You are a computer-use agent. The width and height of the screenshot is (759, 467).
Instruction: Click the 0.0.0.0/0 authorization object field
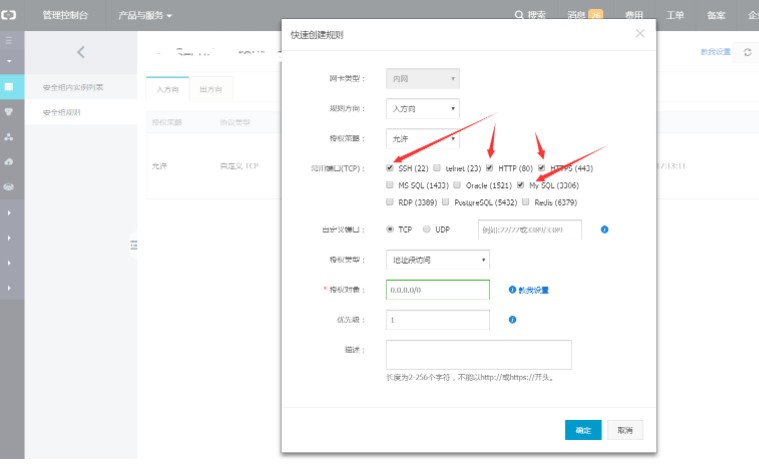437,290
